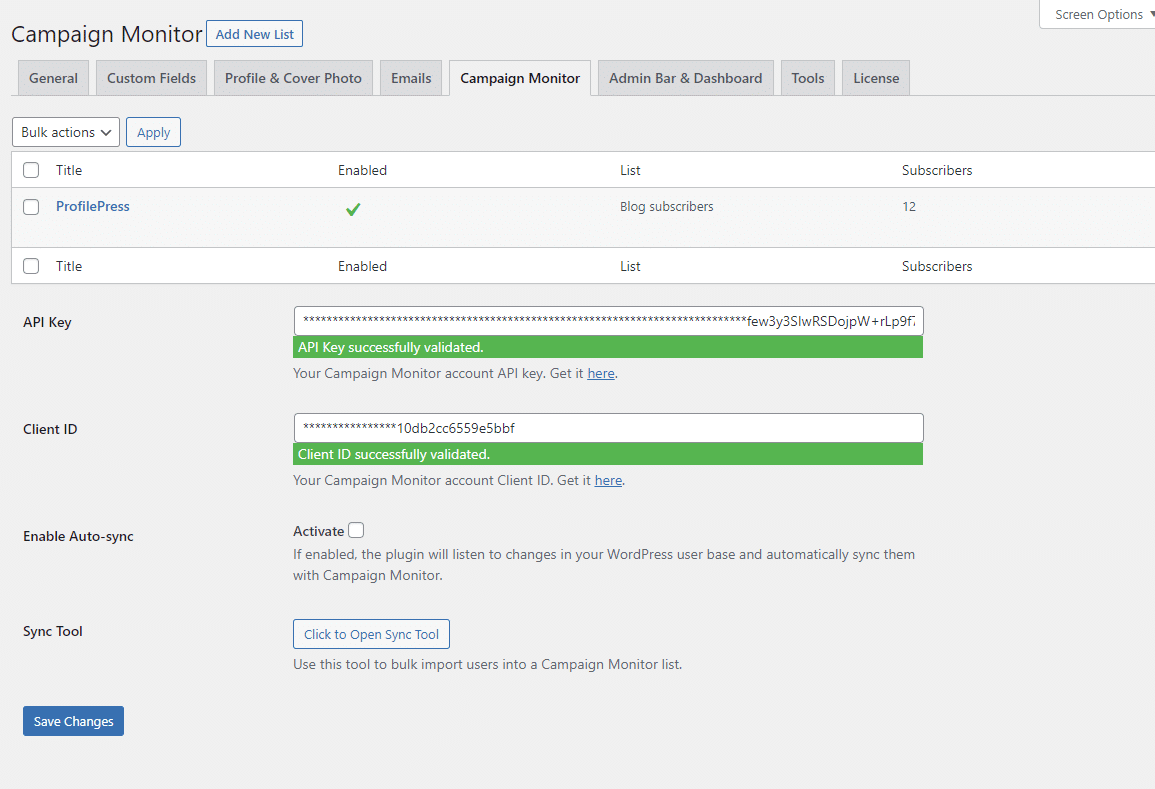The image size is (1155, 789).
Task: Select all rows via header Title checkbox
Action: click(x=31, y=170)
